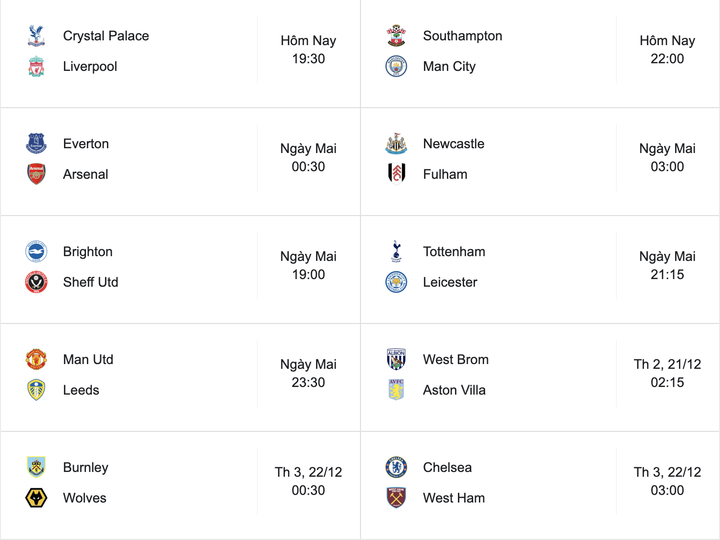Screen dimensions: 720x540
Task: Select the West Ham team name
Action: coord(454,498)
